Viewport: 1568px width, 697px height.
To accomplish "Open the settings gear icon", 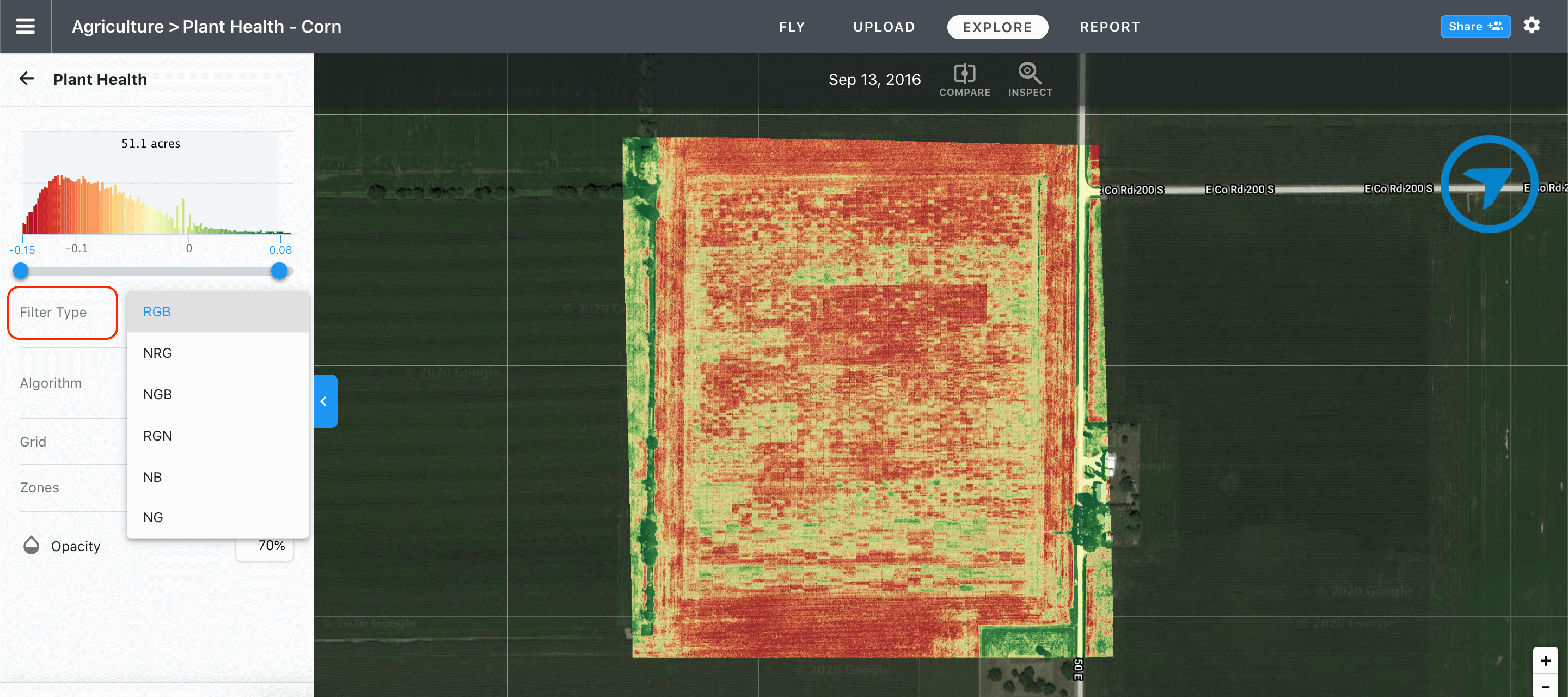I will [x=1532, y=26].
